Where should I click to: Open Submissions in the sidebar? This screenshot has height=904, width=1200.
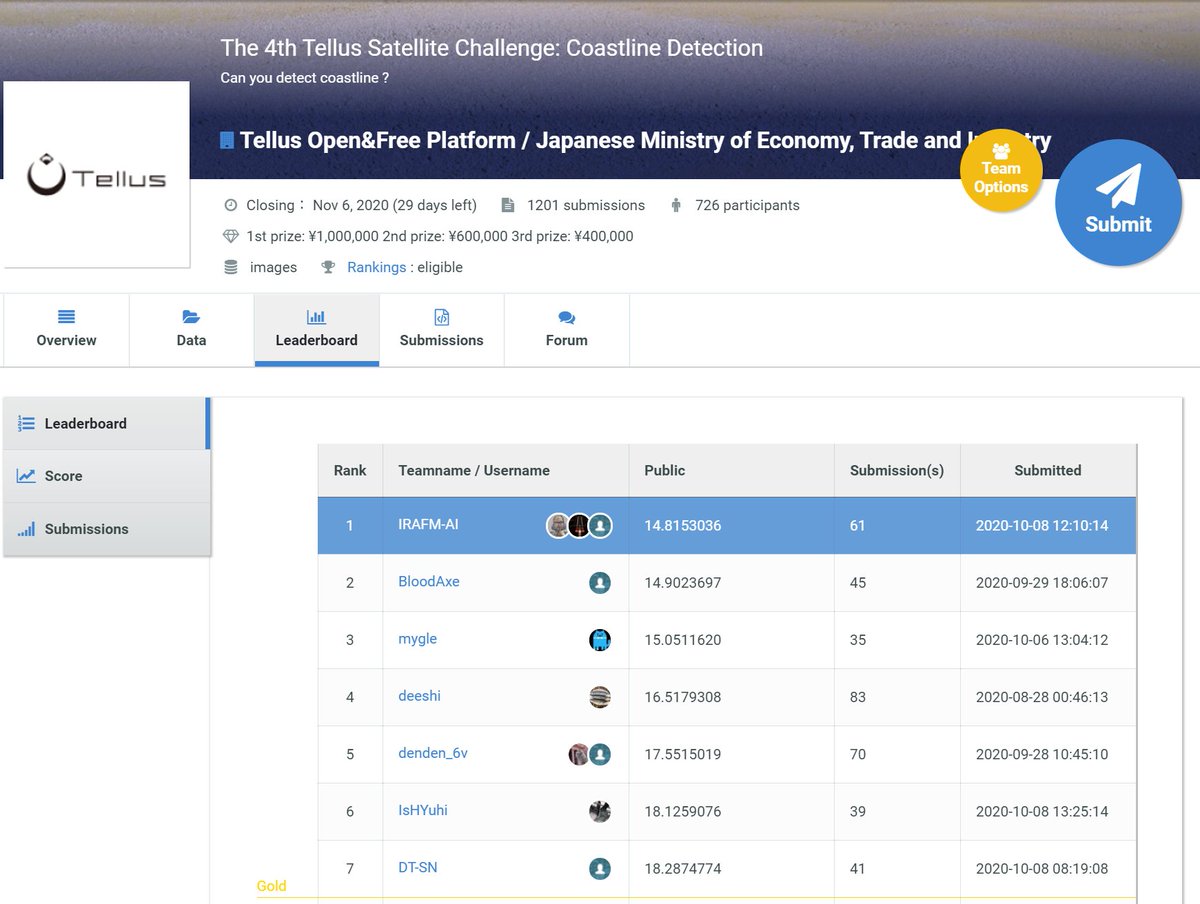point(107,529)
